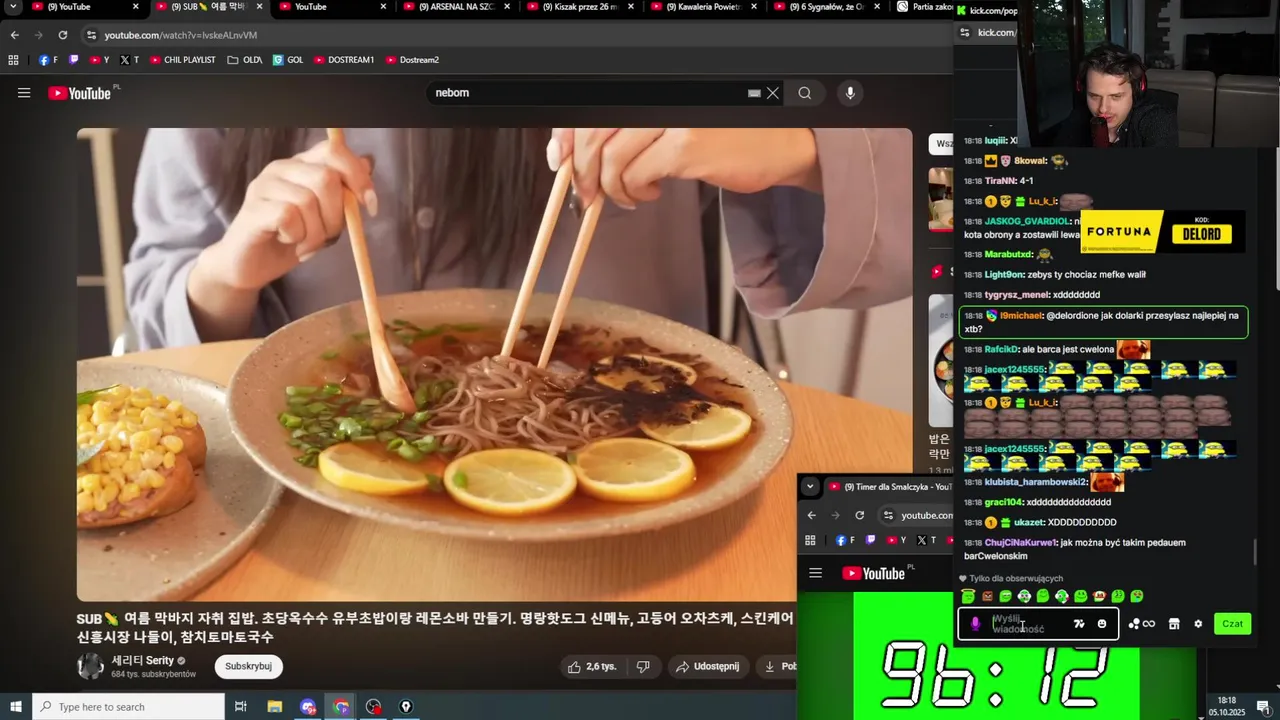
Task: Open the Serity channel name
Action: coord(143,661)
